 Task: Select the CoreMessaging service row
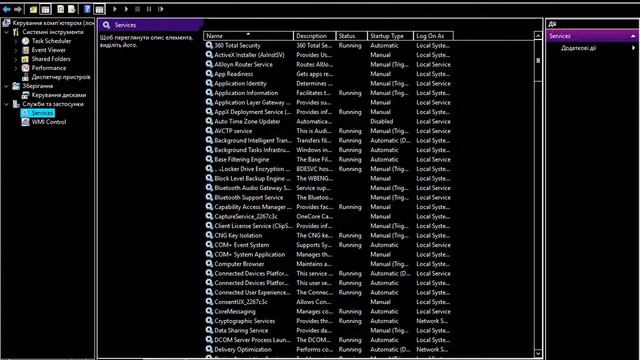click(x=328, y=311)
